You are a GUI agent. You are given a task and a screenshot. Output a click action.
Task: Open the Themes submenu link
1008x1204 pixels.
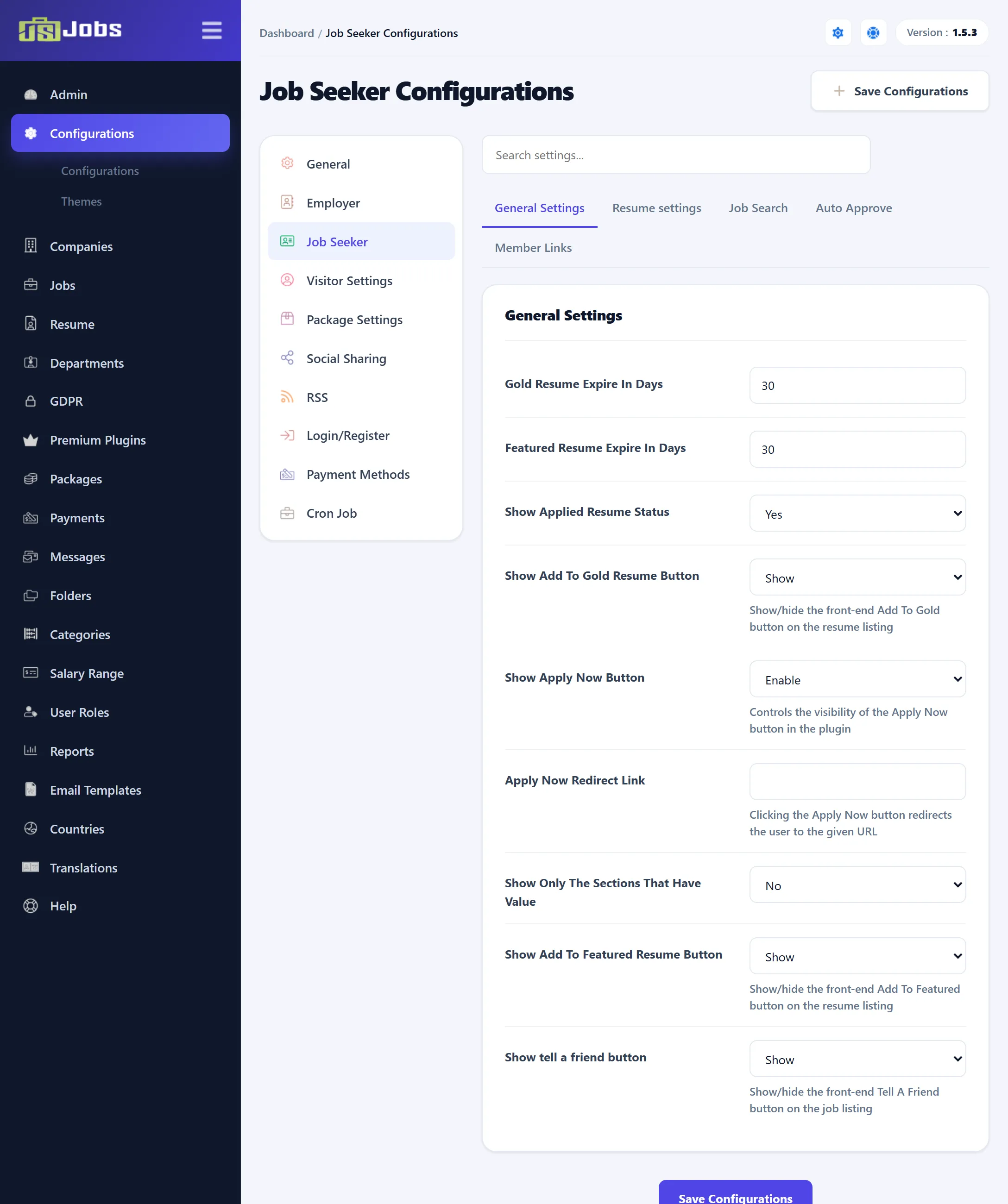[x=82, y=201]
